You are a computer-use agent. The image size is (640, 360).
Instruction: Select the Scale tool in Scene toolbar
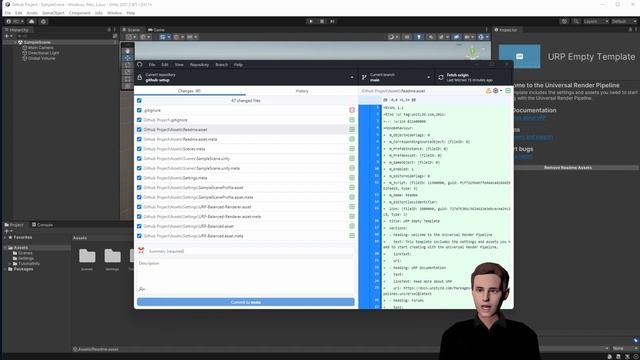click(x=128, y=72)
